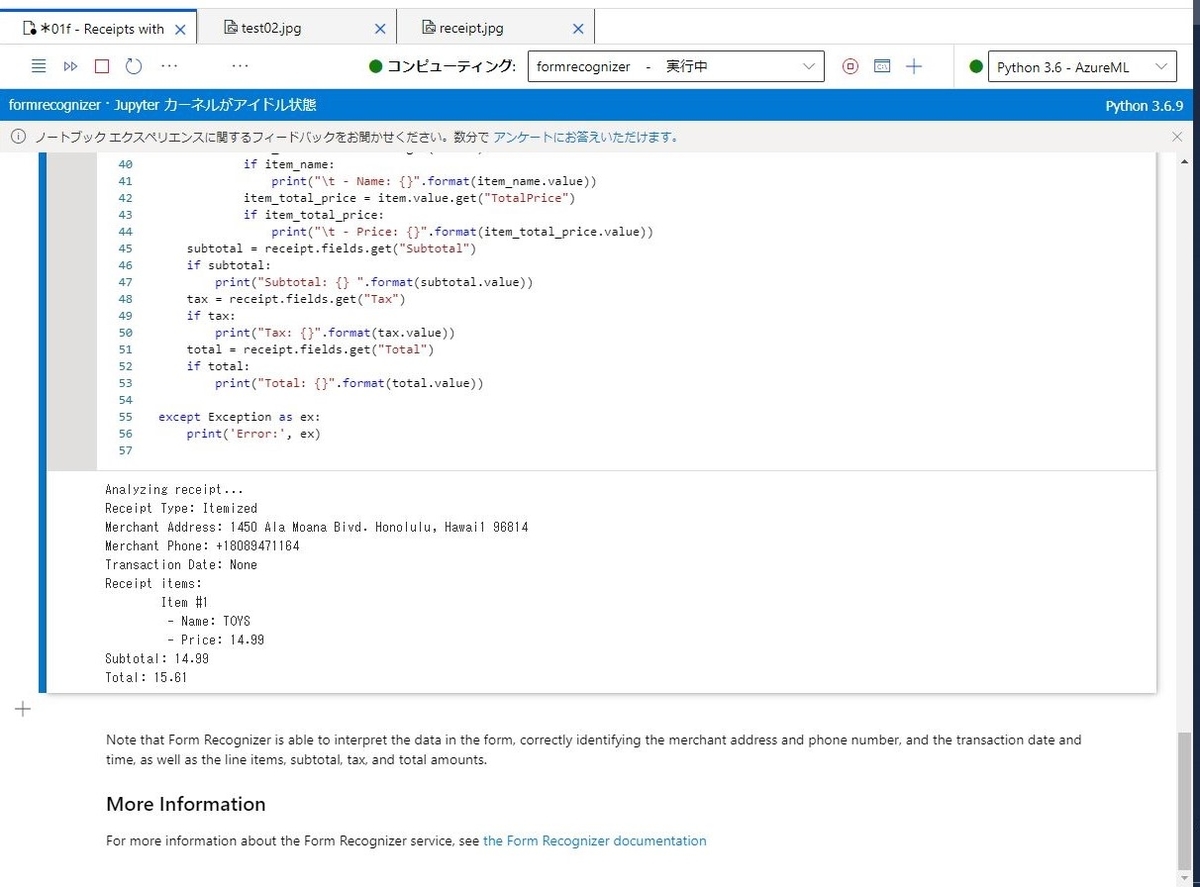Open the hamburger menu in notebook toolbar
Viewport: 1200px width, 887px height.
coord(38,66)
